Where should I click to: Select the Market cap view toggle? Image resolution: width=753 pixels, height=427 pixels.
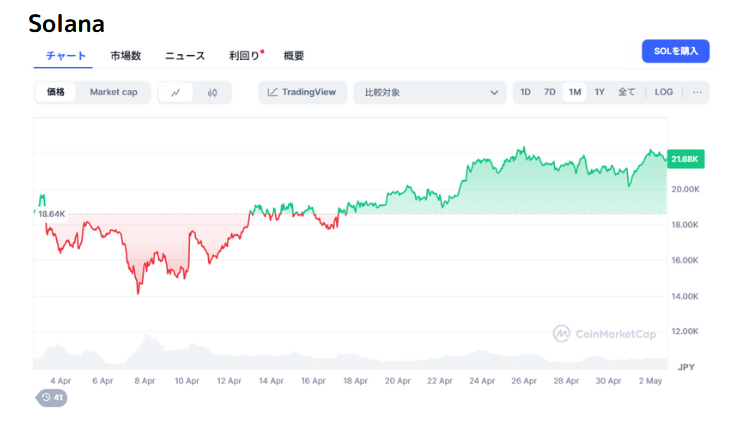click(113, 92)
